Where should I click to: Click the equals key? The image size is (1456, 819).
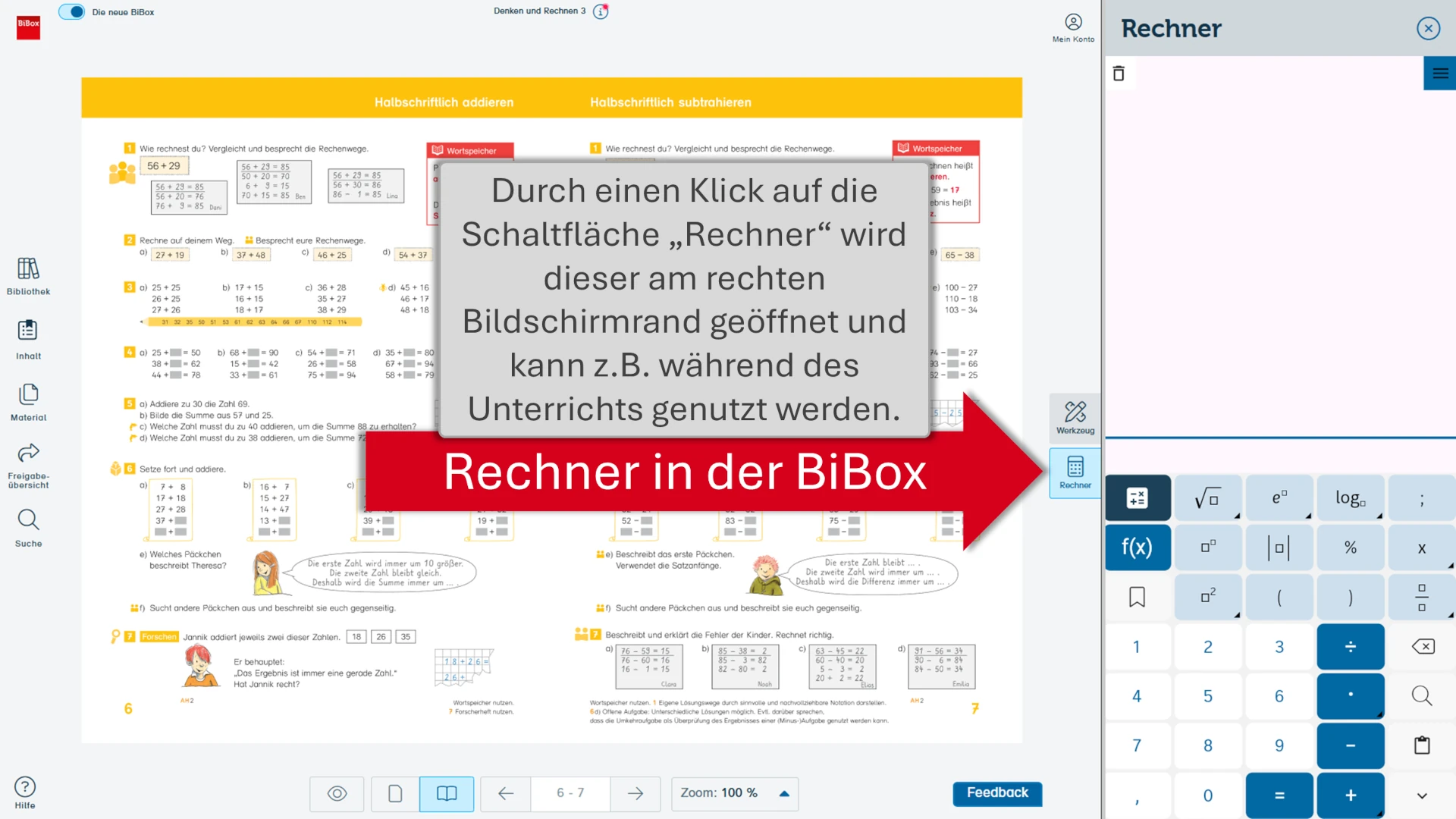(1279, 795)
